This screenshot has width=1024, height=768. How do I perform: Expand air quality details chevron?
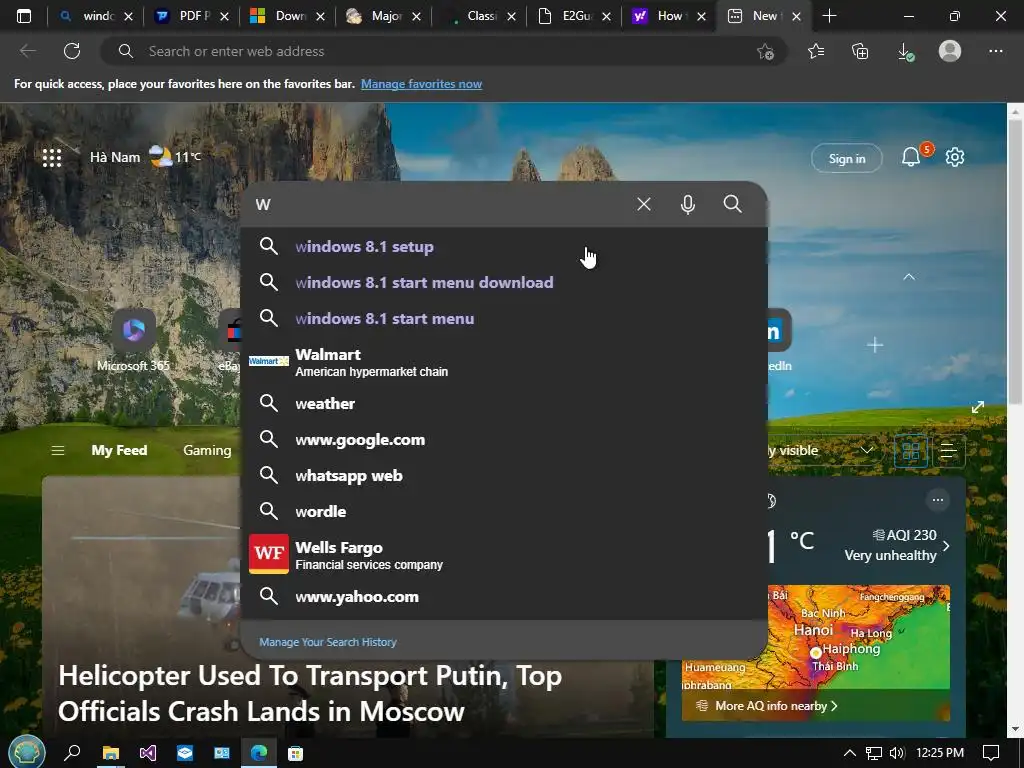946,545
